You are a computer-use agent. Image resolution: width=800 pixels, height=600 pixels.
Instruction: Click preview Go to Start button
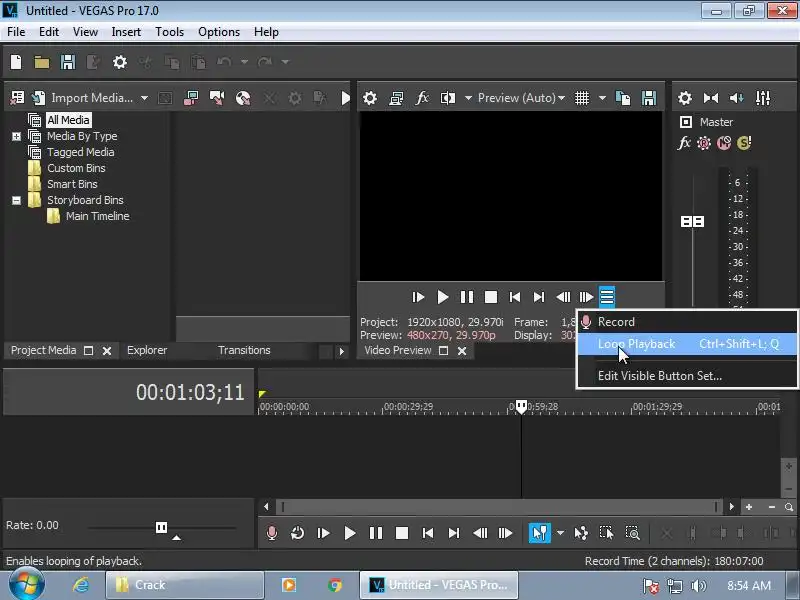515,297
